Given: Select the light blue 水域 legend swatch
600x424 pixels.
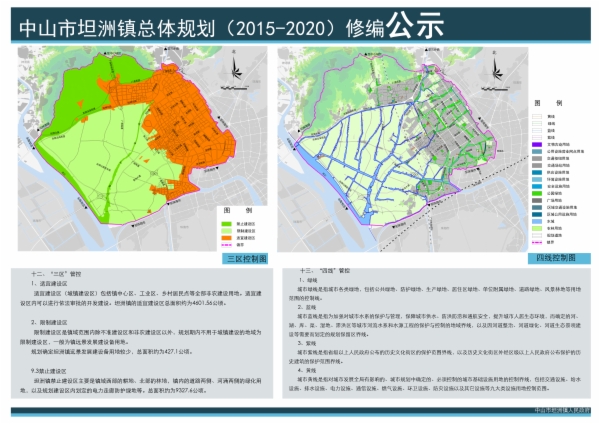Looking at the screenshot, I should click(x=537, y=221).
